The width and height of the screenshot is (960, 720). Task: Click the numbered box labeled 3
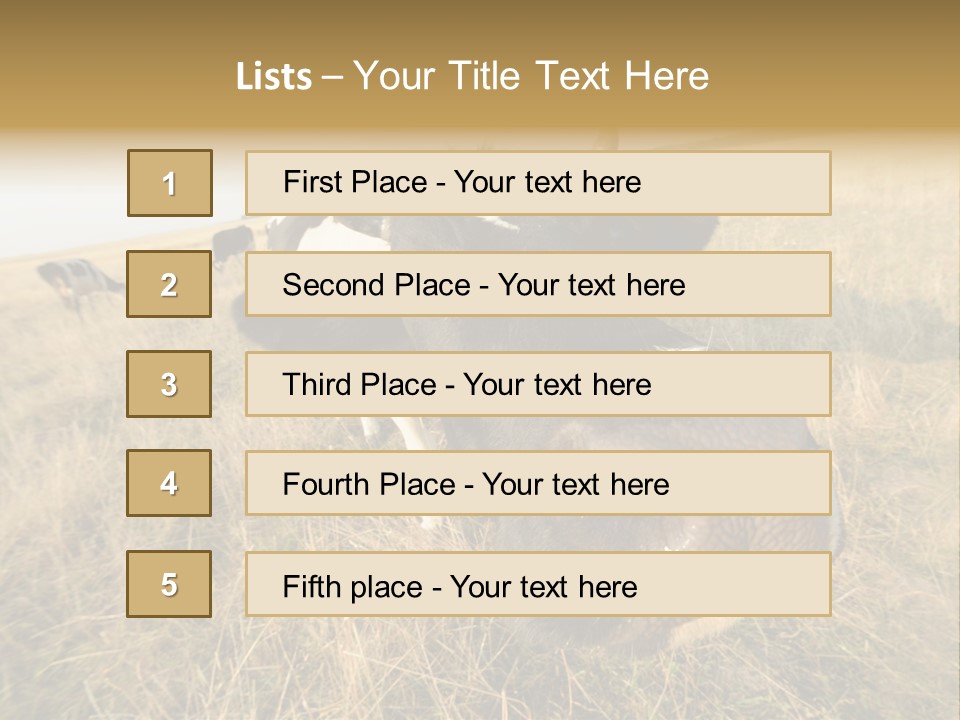coord(169,384)
